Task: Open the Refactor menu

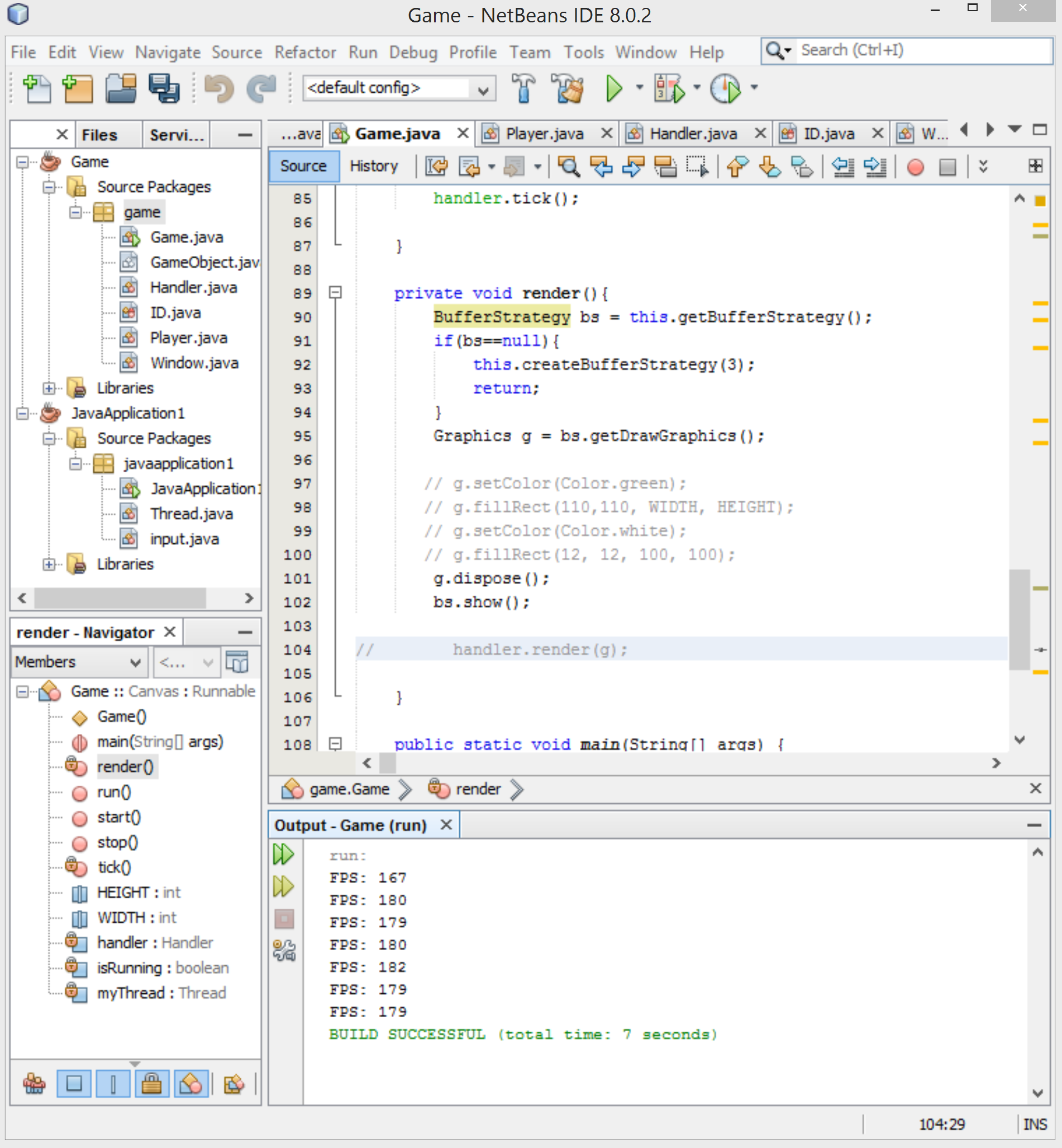Action: pos(304,53)
